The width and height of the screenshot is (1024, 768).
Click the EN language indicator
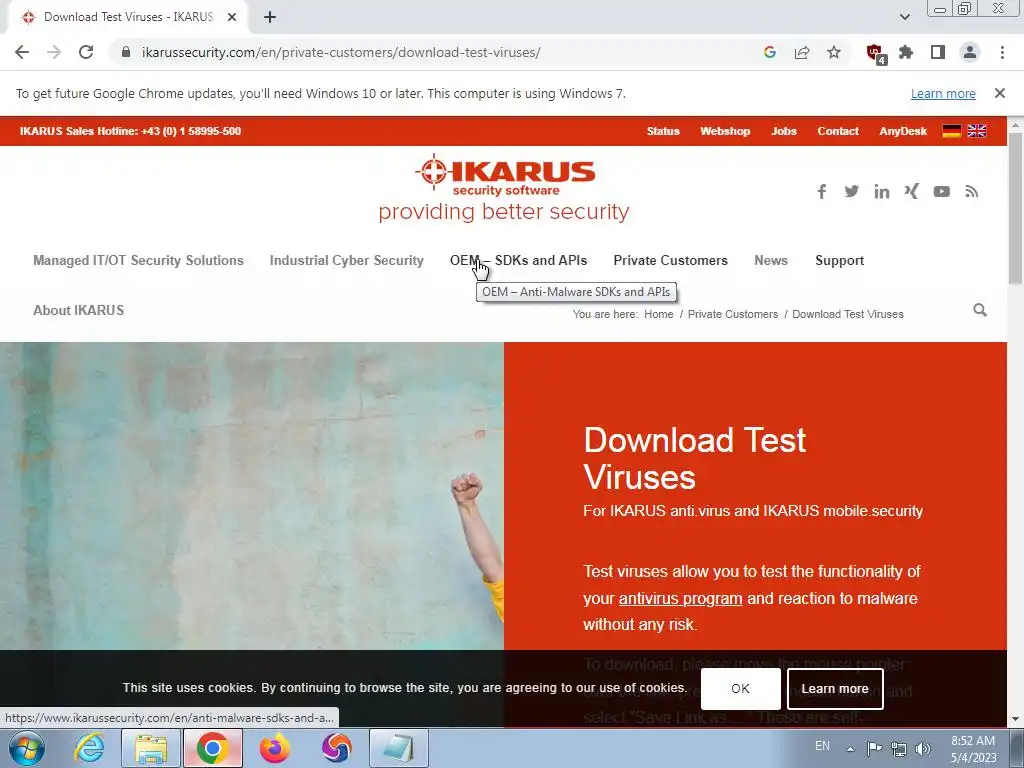822,746
